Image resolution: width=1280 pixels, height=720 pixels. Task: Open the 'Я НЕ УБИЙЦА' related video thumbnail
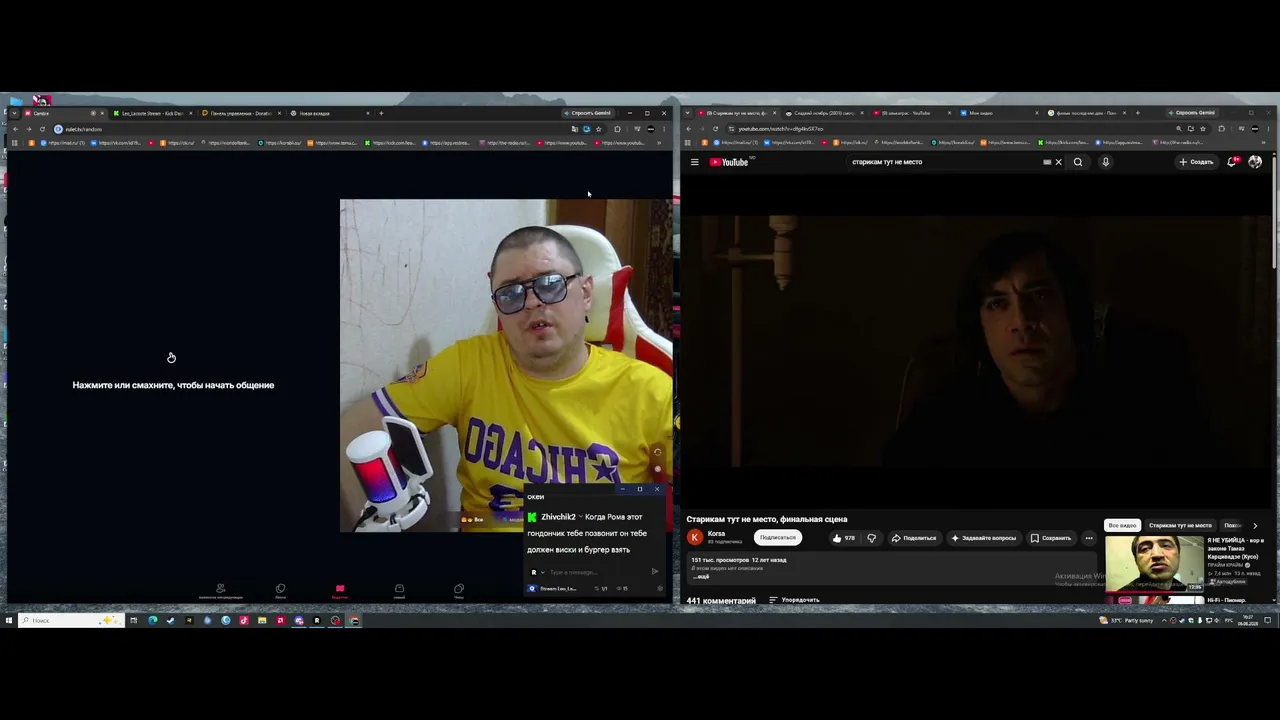click(1154, 564)
